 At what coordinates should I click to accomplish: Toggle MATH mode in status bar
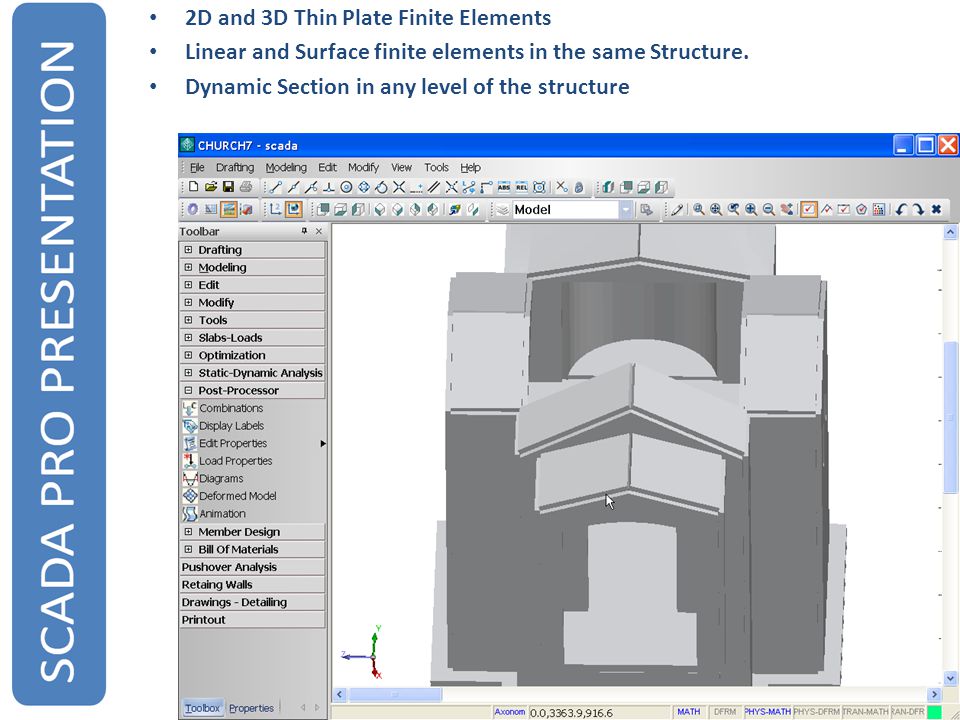(x=689, y=712)
